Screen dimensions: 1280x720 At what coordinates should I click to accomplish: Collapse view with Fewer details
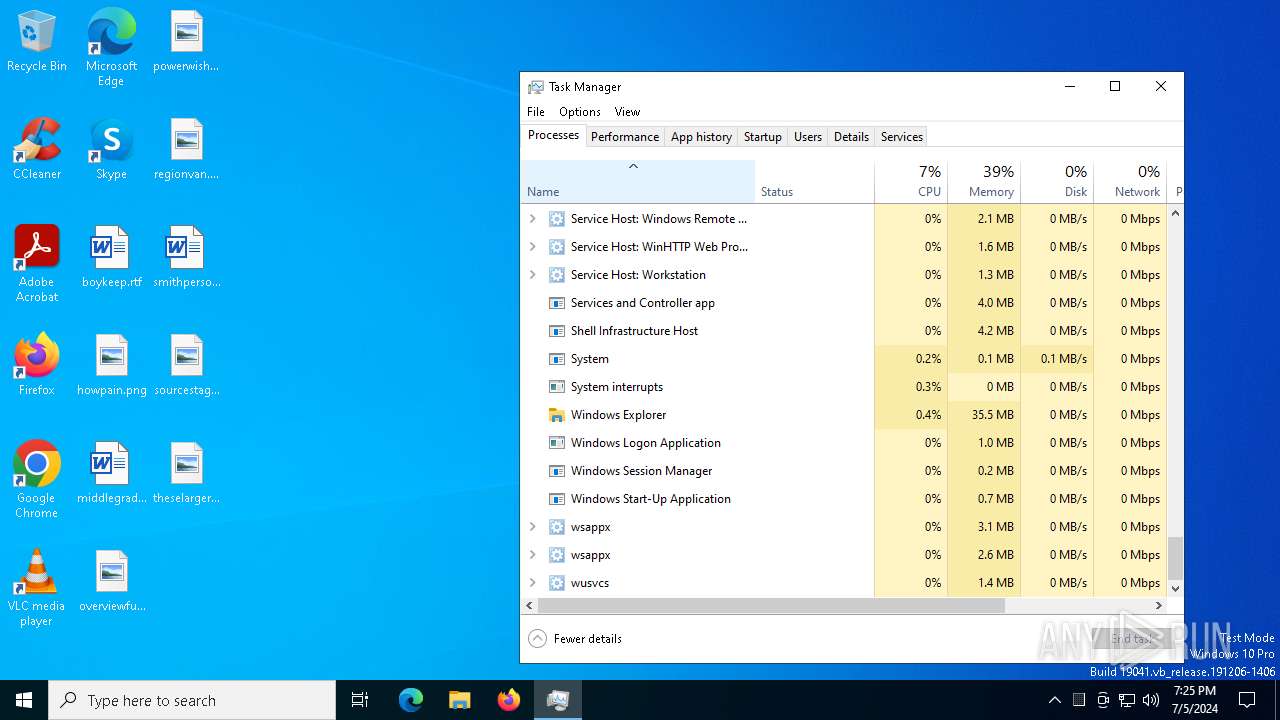coord(575,639)
